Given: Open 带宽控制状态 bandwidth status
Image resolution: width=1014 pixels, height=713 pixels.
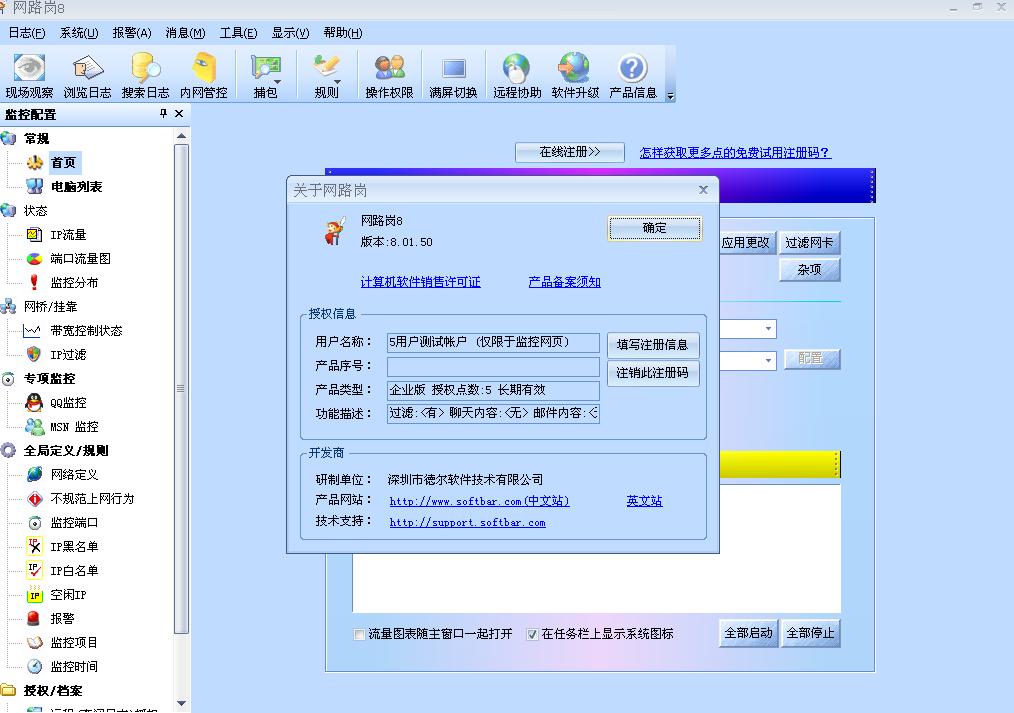Looking at the screenshot, I should 86,330.
